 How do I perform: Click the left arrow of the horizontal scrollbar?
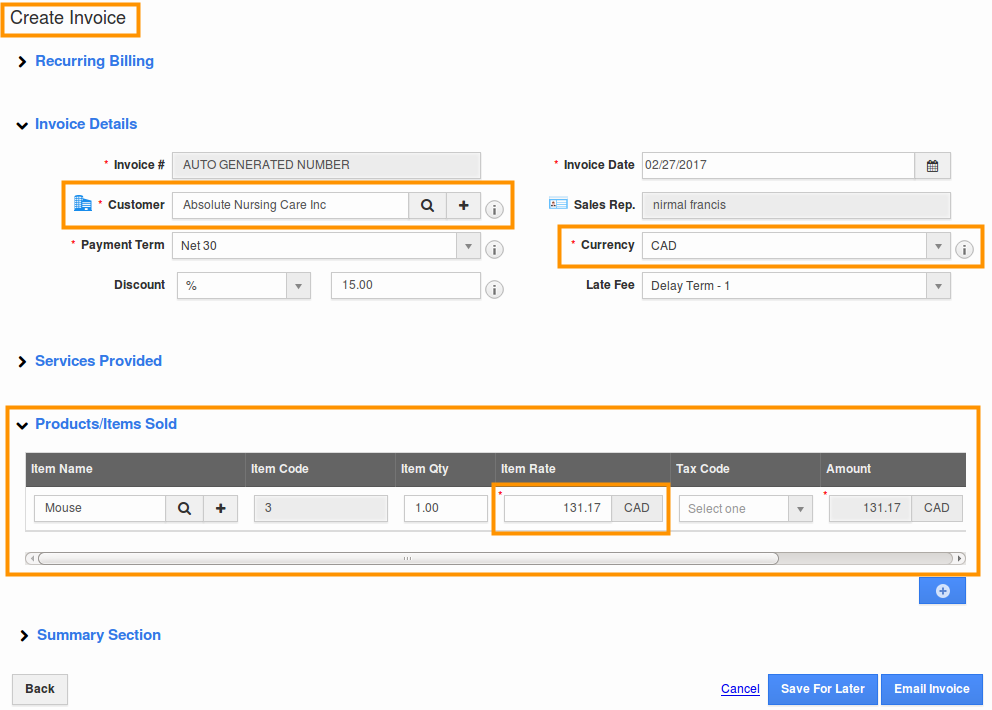[32, 559]
